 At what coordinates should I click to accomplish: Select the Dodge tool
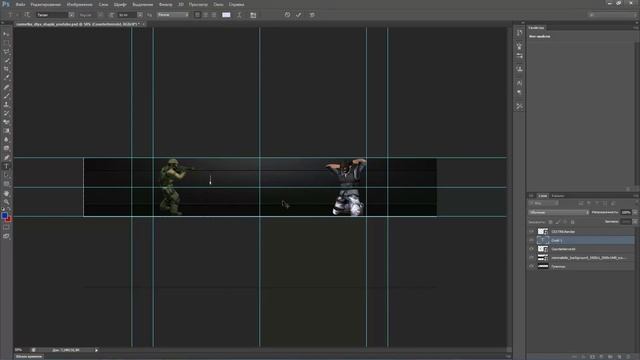[x=6, y=148]
